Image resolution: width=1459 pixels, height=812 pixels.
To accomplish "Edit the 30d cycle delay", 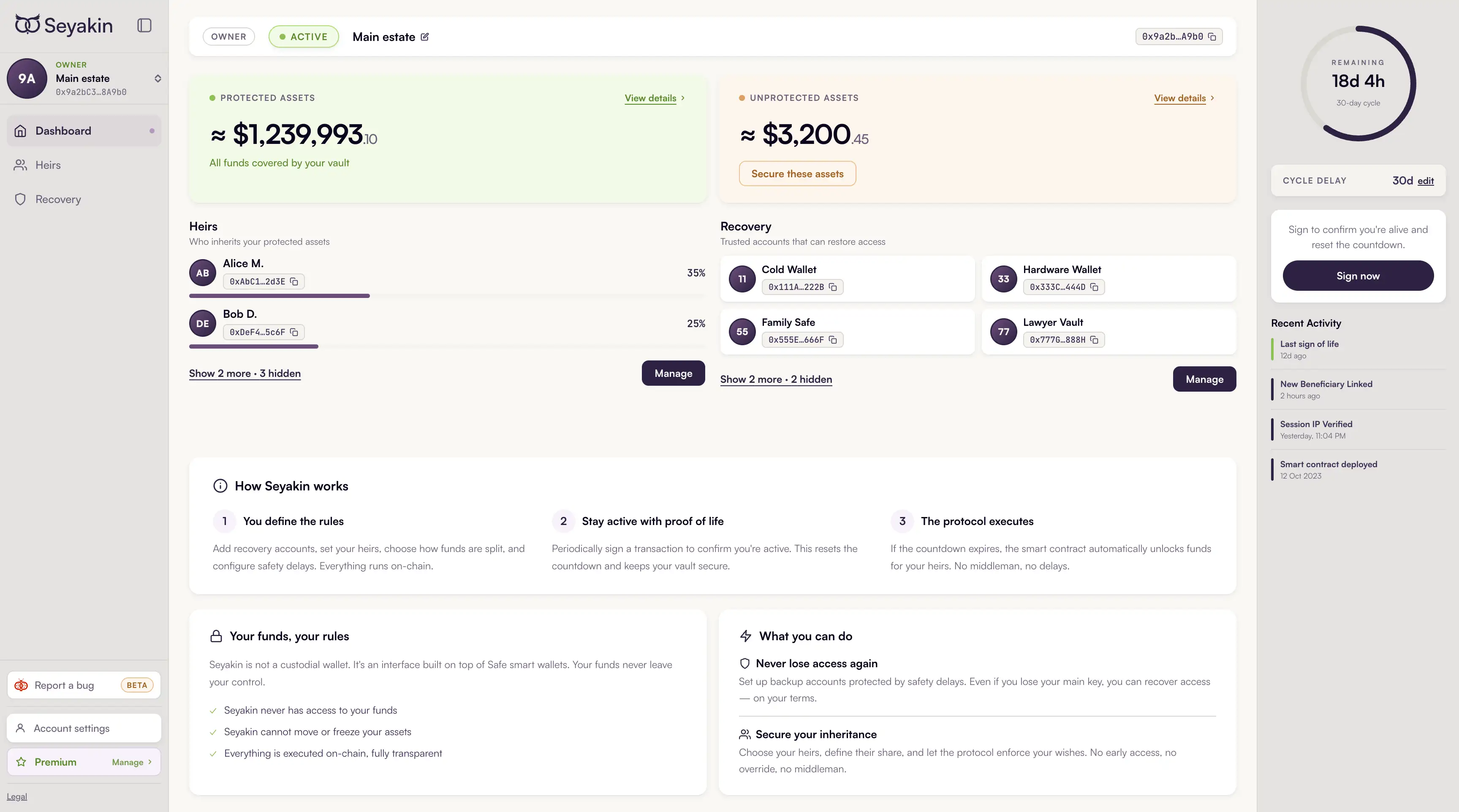I will [1426, 181].
